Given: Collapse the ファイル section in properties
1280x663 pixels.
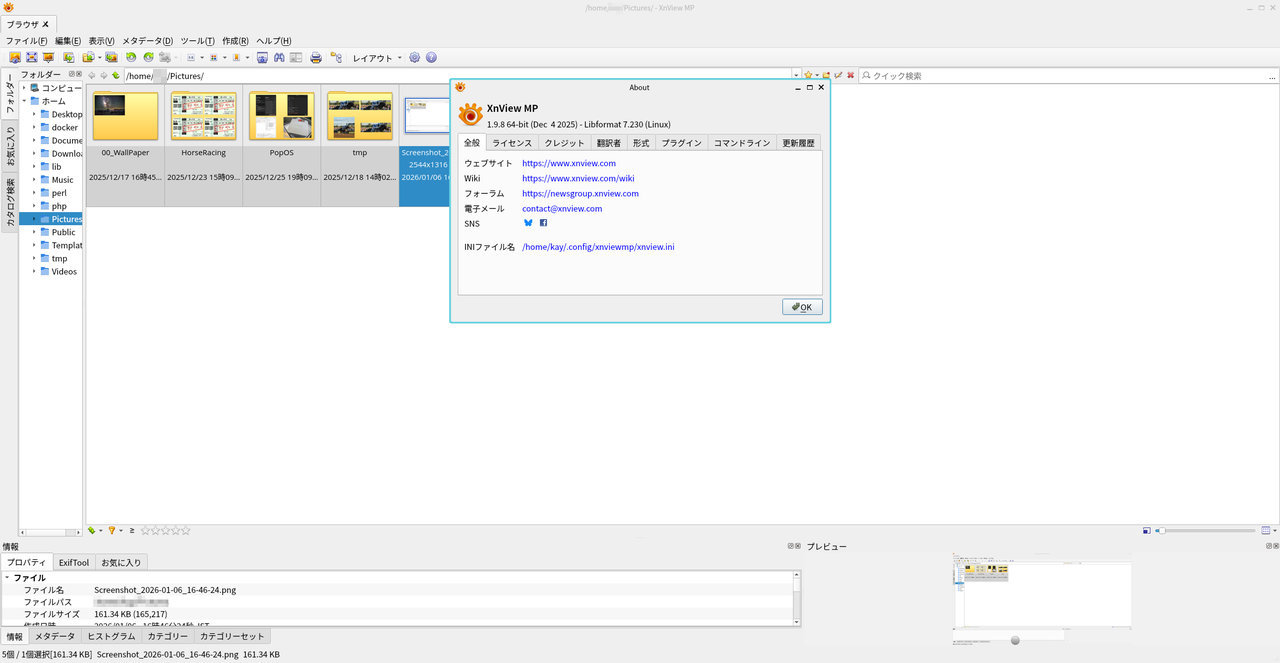Looking at the screenshot, I should coord(7,578).
